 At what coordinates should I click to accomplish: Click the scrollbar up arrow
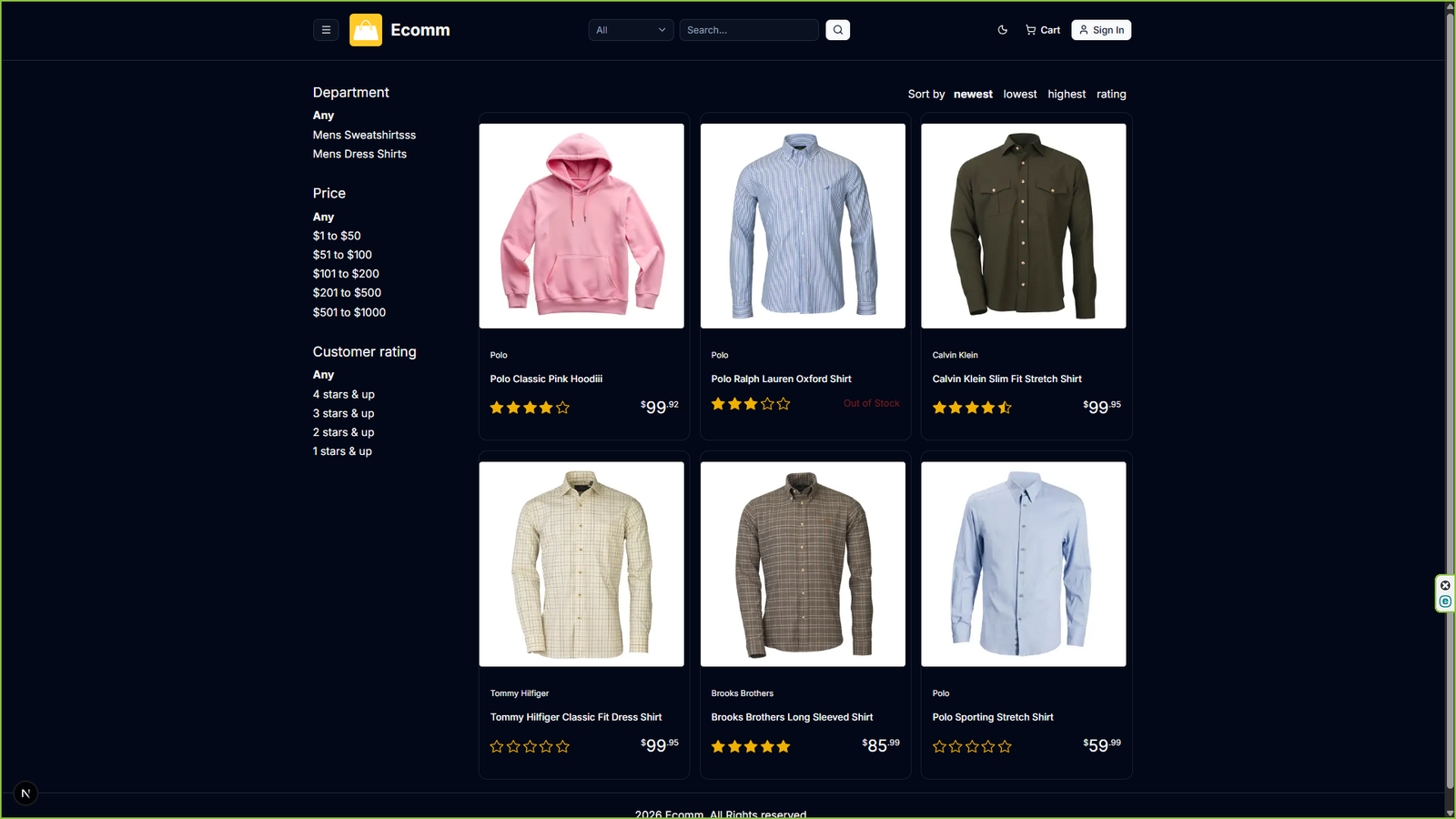point(1450,6)
